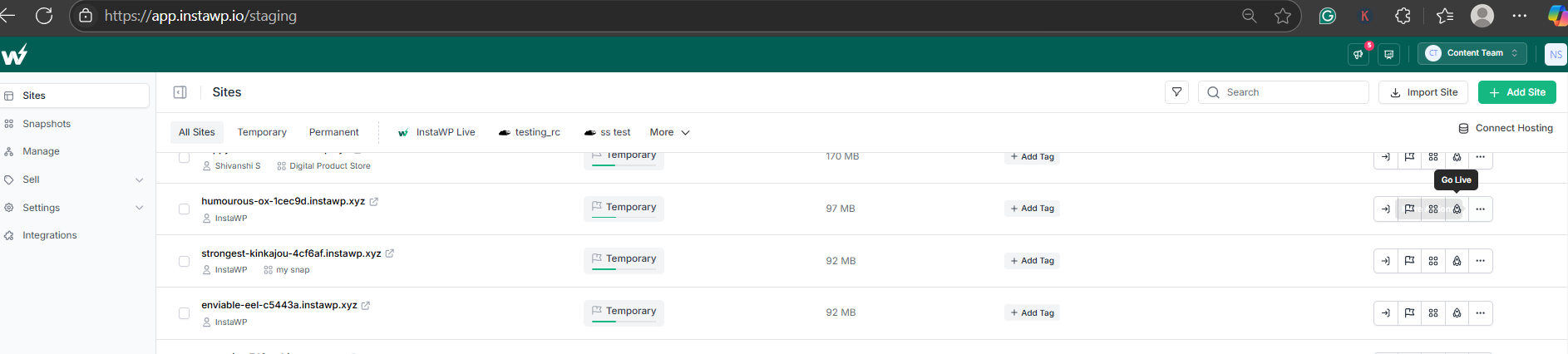The width and height of the screenshot is (1568, 354).
Task: Open enviable-eel-c5443a.instawp.xyz site name
Action: coord(279,305)
